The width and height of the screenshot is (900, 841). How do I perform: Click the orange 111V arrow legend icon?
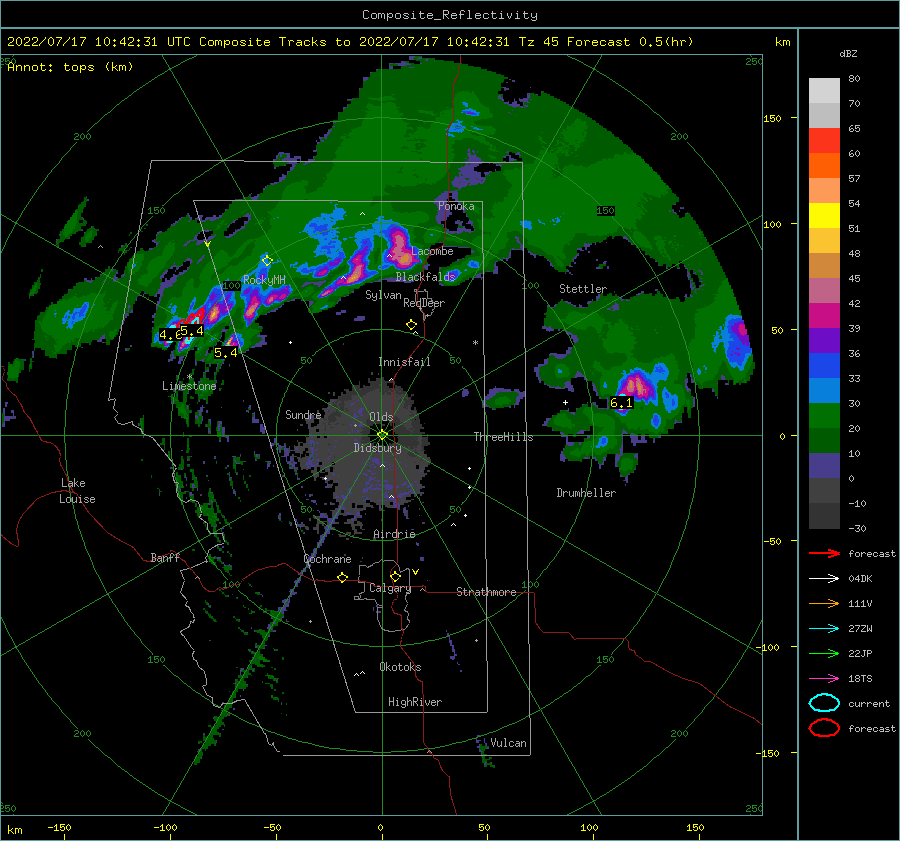coord(824,603)
